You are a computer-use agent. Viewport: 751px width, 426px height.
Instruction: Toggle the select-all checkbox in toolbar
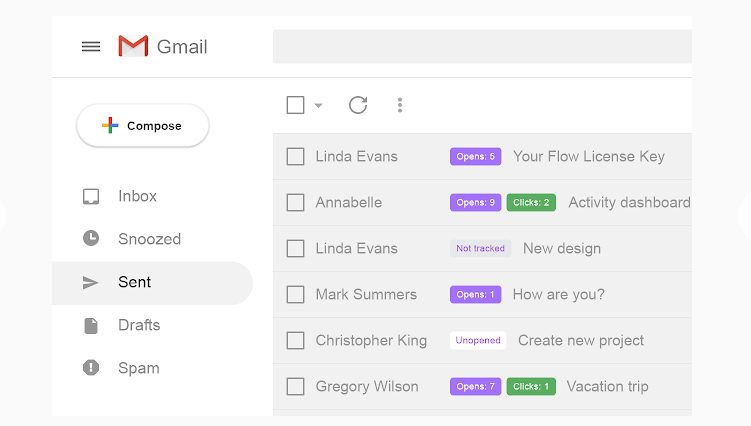pyautogui.click(x=295, y=105)
